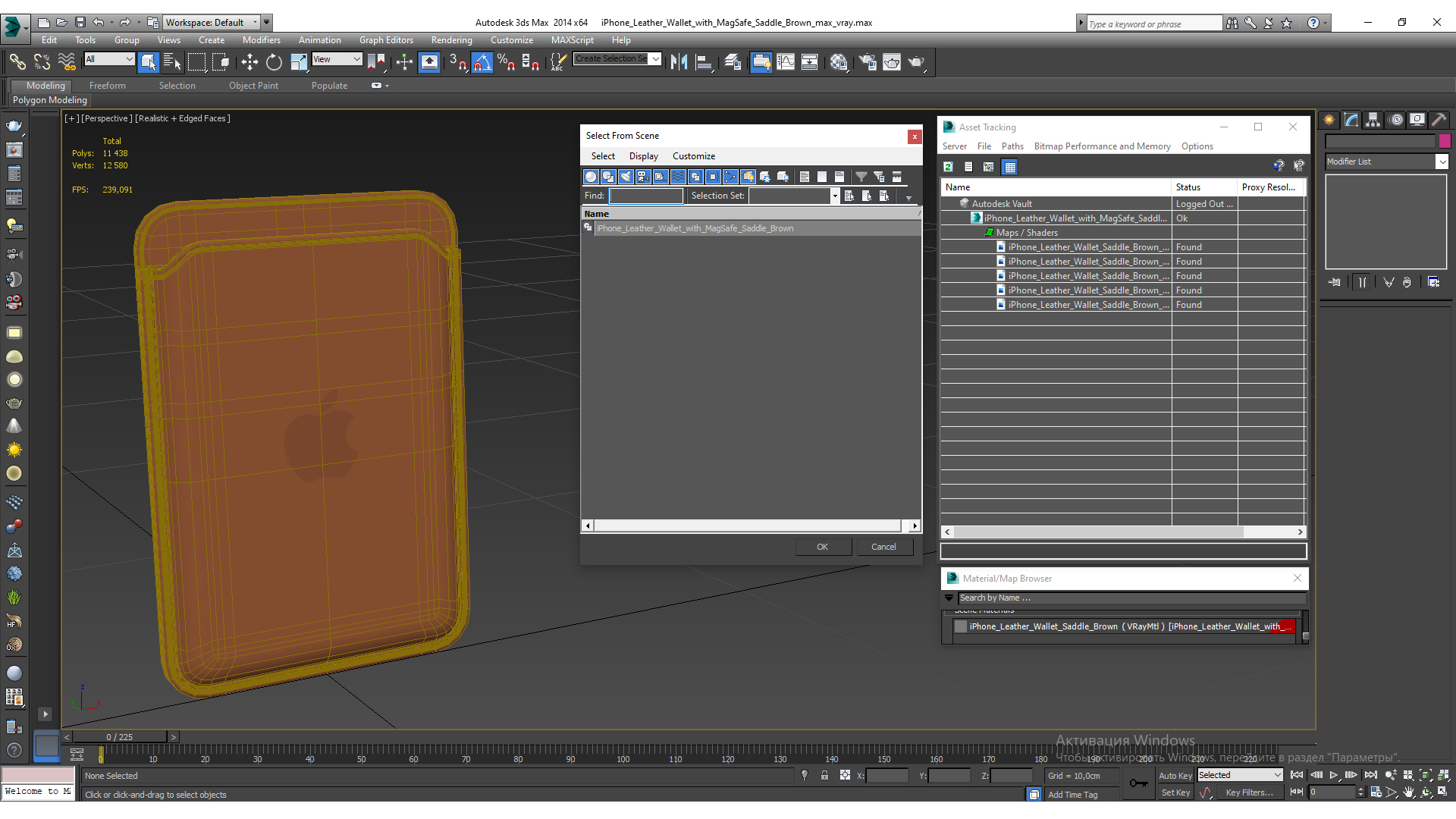Open the Material Editor icon
The image size is (1456, 819).
pos(838,62)
